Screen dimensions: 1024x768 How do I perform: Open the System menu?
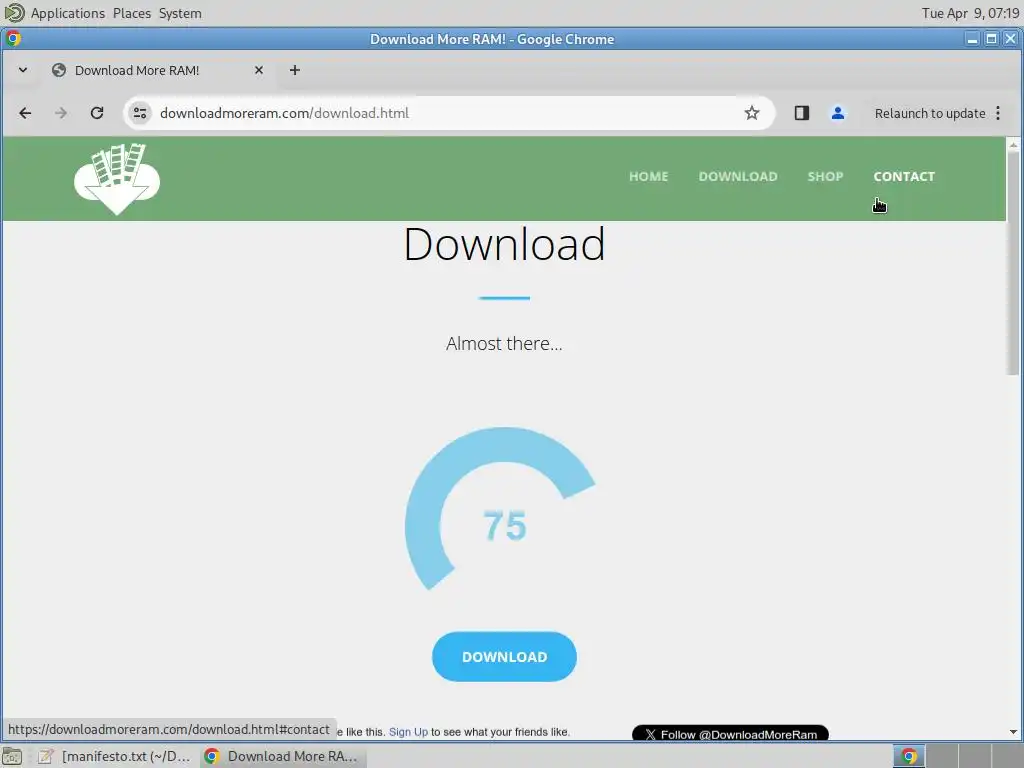click(x=180, y=13)
